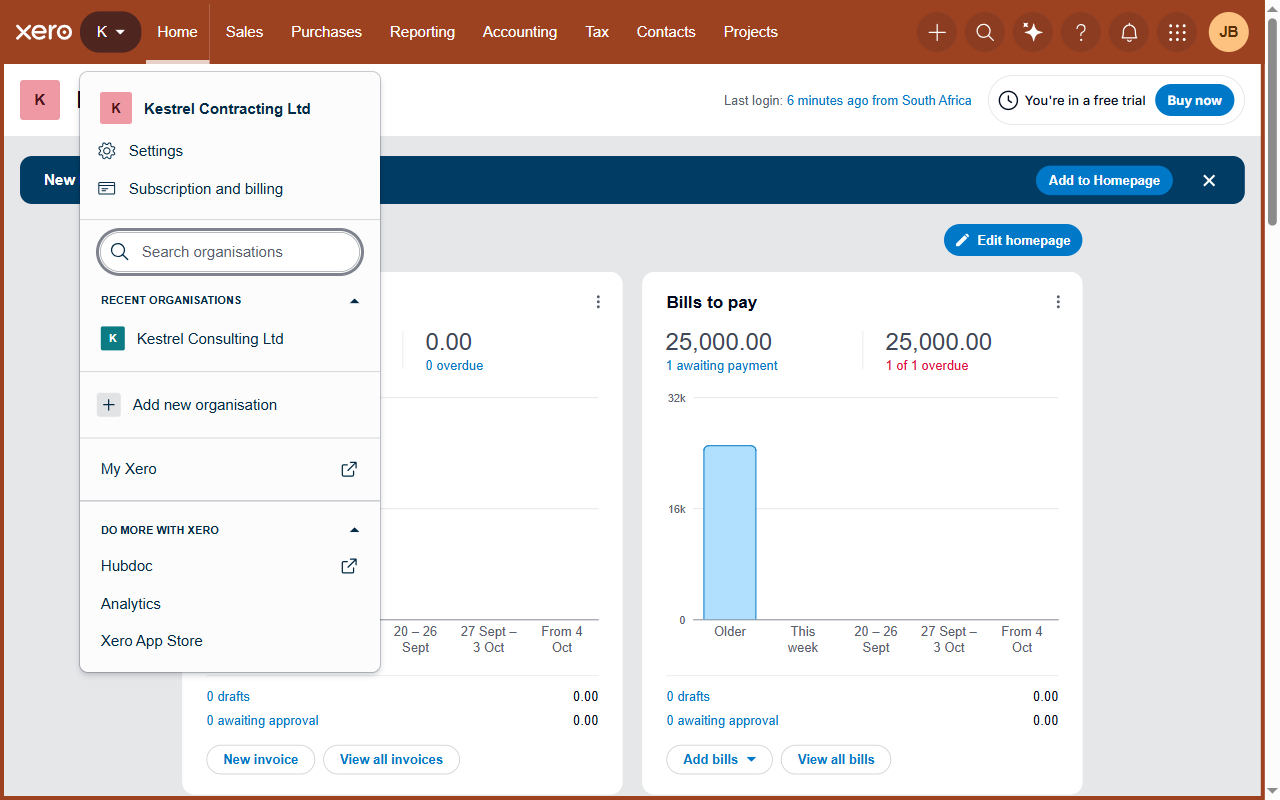Click Add to Homepage button

1104,180
